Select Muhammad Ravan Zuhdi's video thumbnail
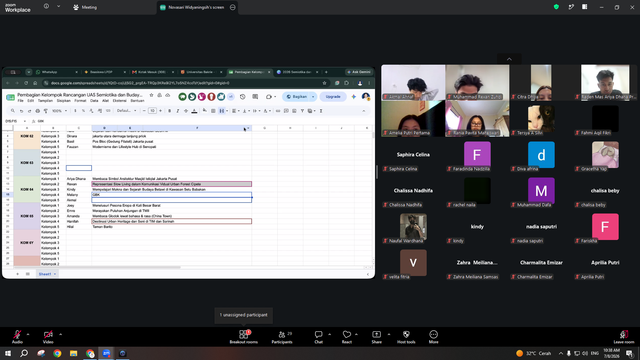The height and width of the screenshot is (360, 640). coord(477,82)
